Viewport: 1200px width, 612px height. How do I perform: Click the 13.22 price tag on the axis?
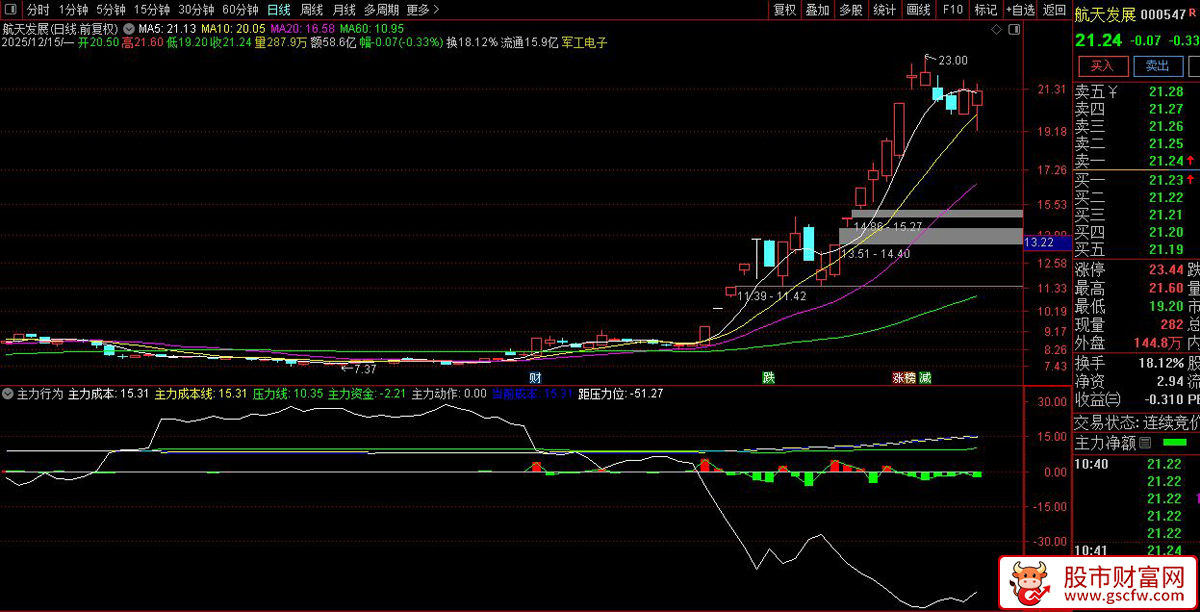[x=1040, y=242]
